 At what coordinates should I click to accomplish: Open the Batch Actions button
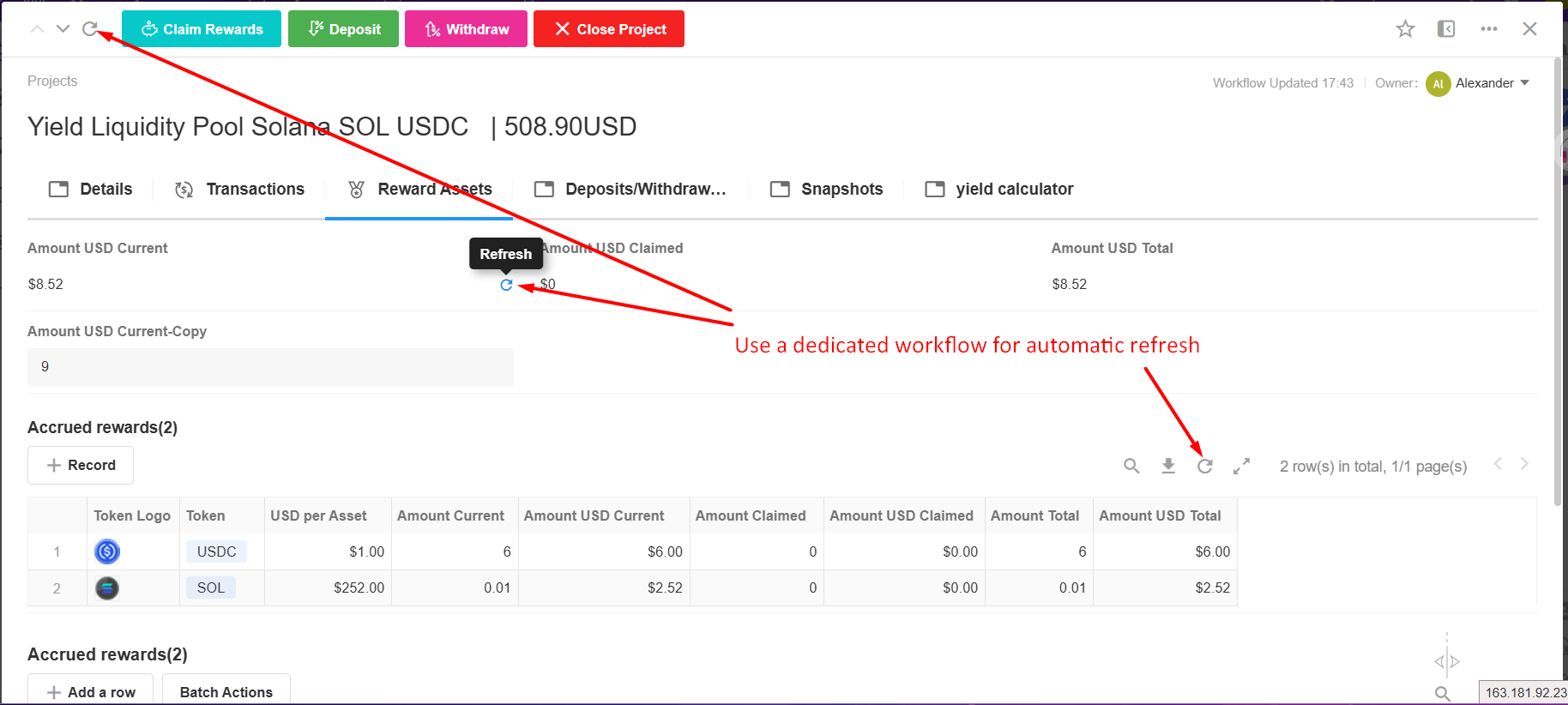tap(226, 691)
